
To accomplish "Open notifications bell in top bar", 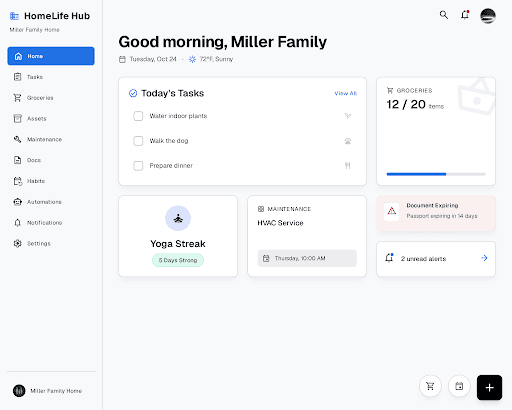I will click(465, 15).
